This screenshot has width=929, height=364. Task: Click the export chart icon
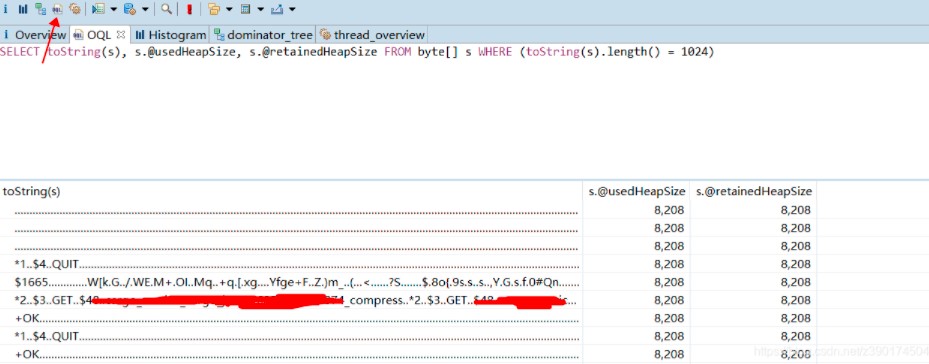pos(277,9)
